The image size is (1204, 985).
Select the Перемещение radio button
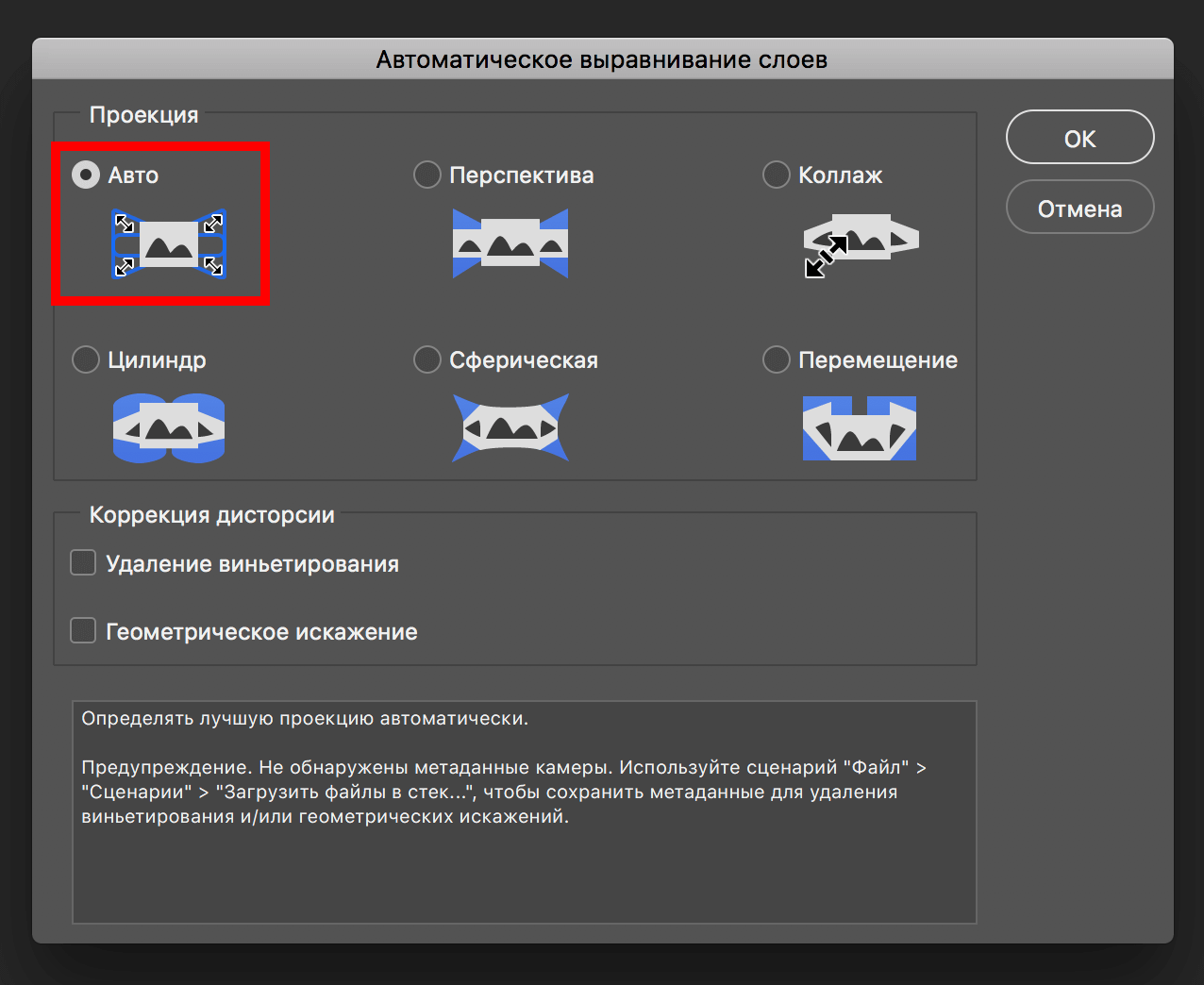click(x=776, y=359)
